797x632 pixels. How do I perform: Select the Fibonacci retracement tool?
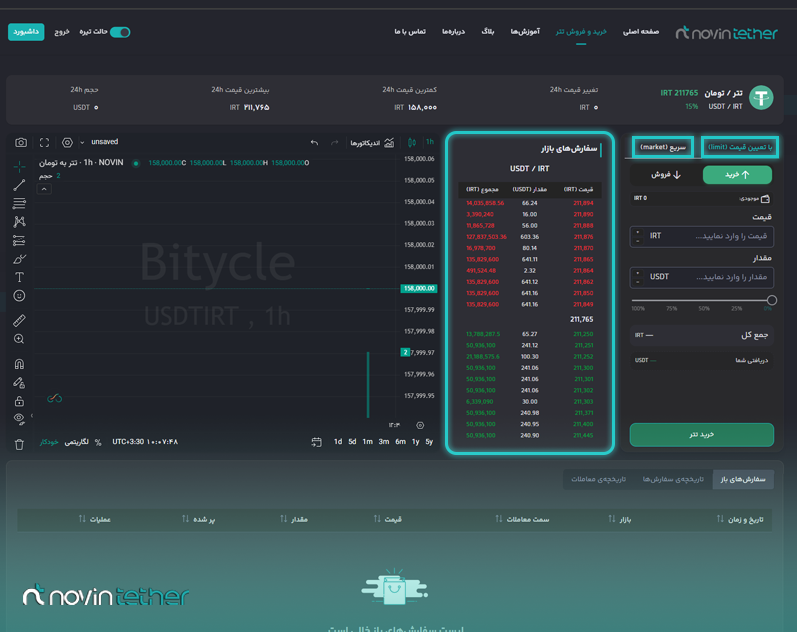pos(19,203)
